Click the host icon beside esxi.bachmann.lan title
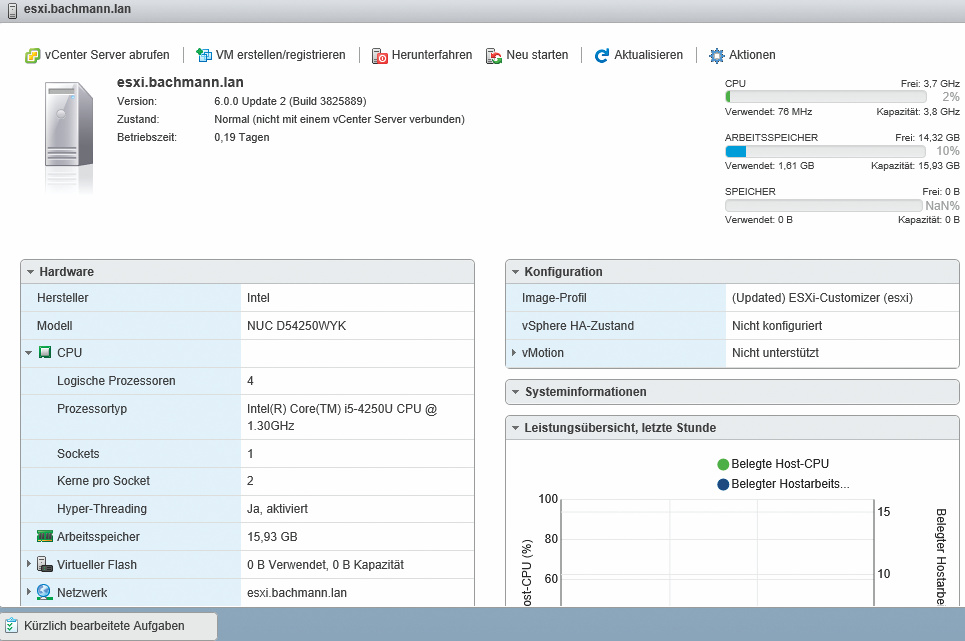Screen dimensions: 965x641 pyautogui.click(x=12, y=10)
